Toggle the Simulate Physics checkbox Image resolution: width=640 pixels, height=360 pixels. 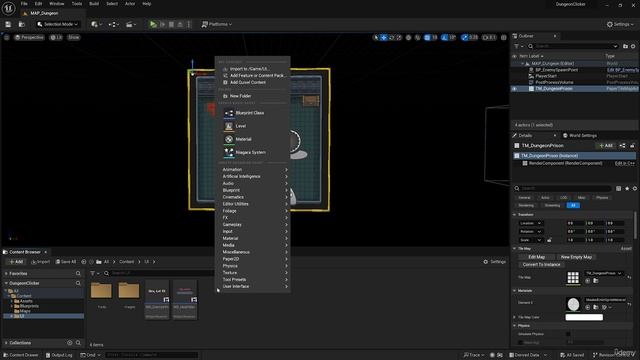tap(568, 334)
